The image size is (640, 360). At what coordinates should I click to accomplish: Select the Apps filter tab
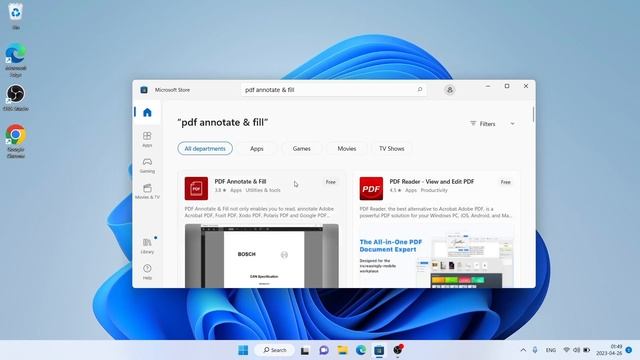pyautogui.click(x=257, y=149)
